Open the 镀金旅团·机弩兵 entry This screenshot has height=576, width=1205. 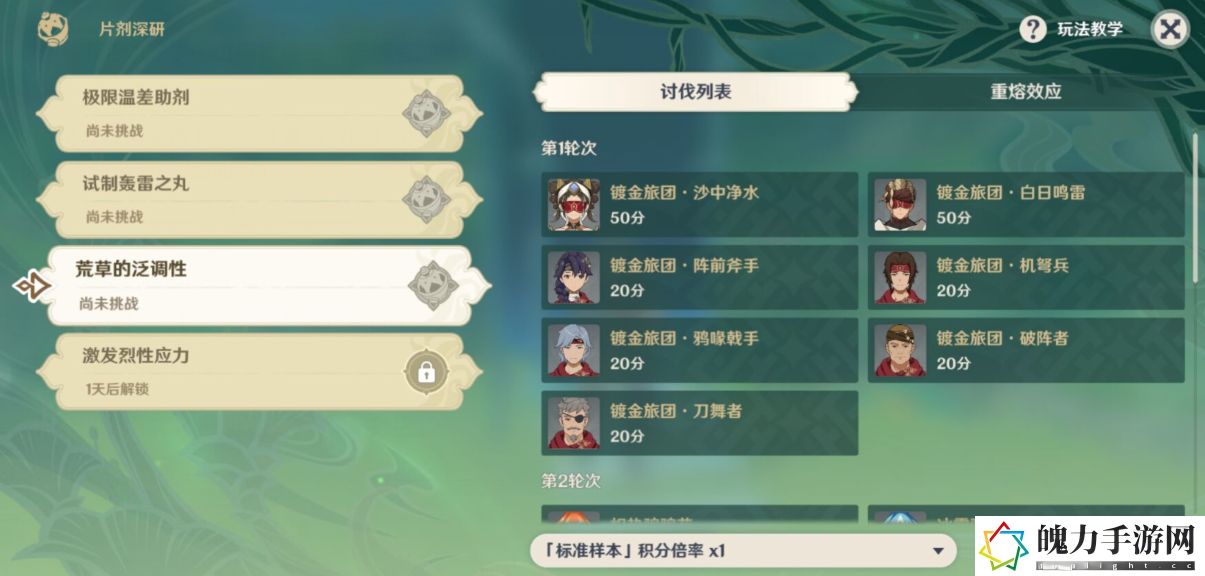[x=1026, y=277]
